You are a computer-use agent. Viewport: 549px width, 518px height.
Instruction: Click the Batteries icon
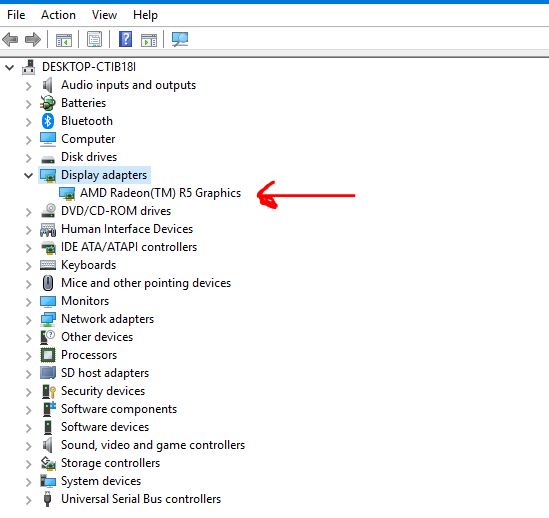48,103
